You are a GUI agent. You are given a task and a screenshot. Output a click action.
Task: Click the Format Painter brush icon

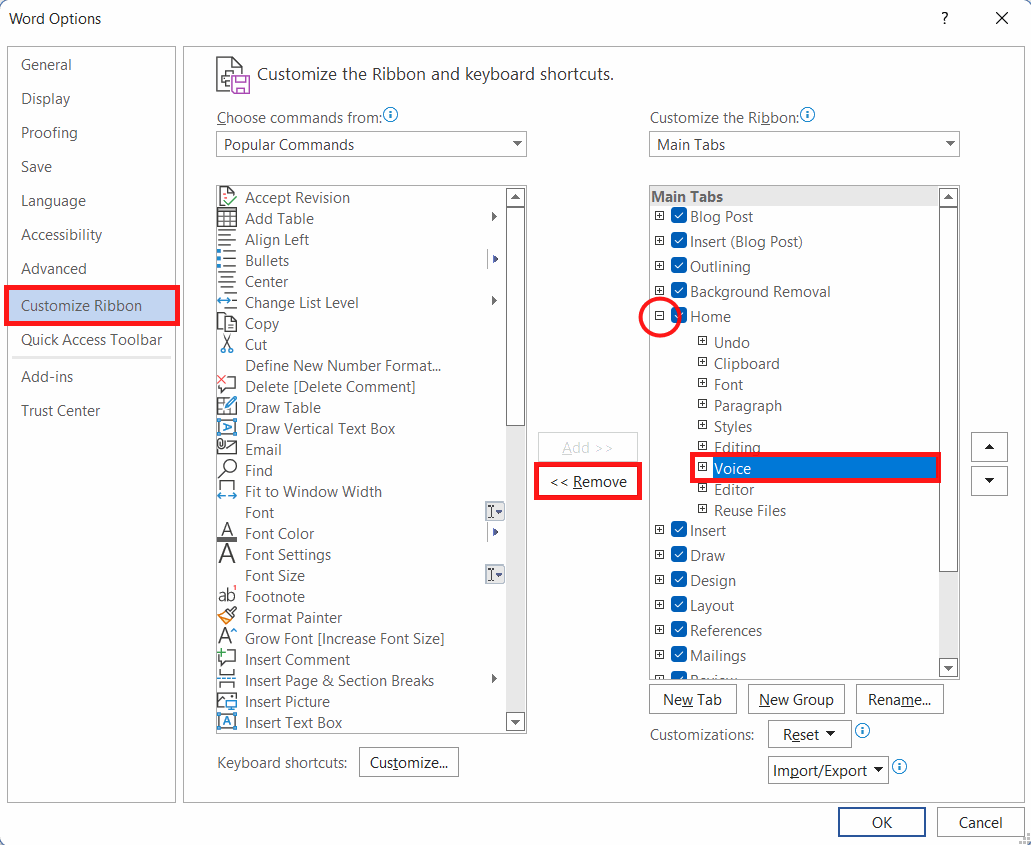pyautogui.click(x=227, y=617)
